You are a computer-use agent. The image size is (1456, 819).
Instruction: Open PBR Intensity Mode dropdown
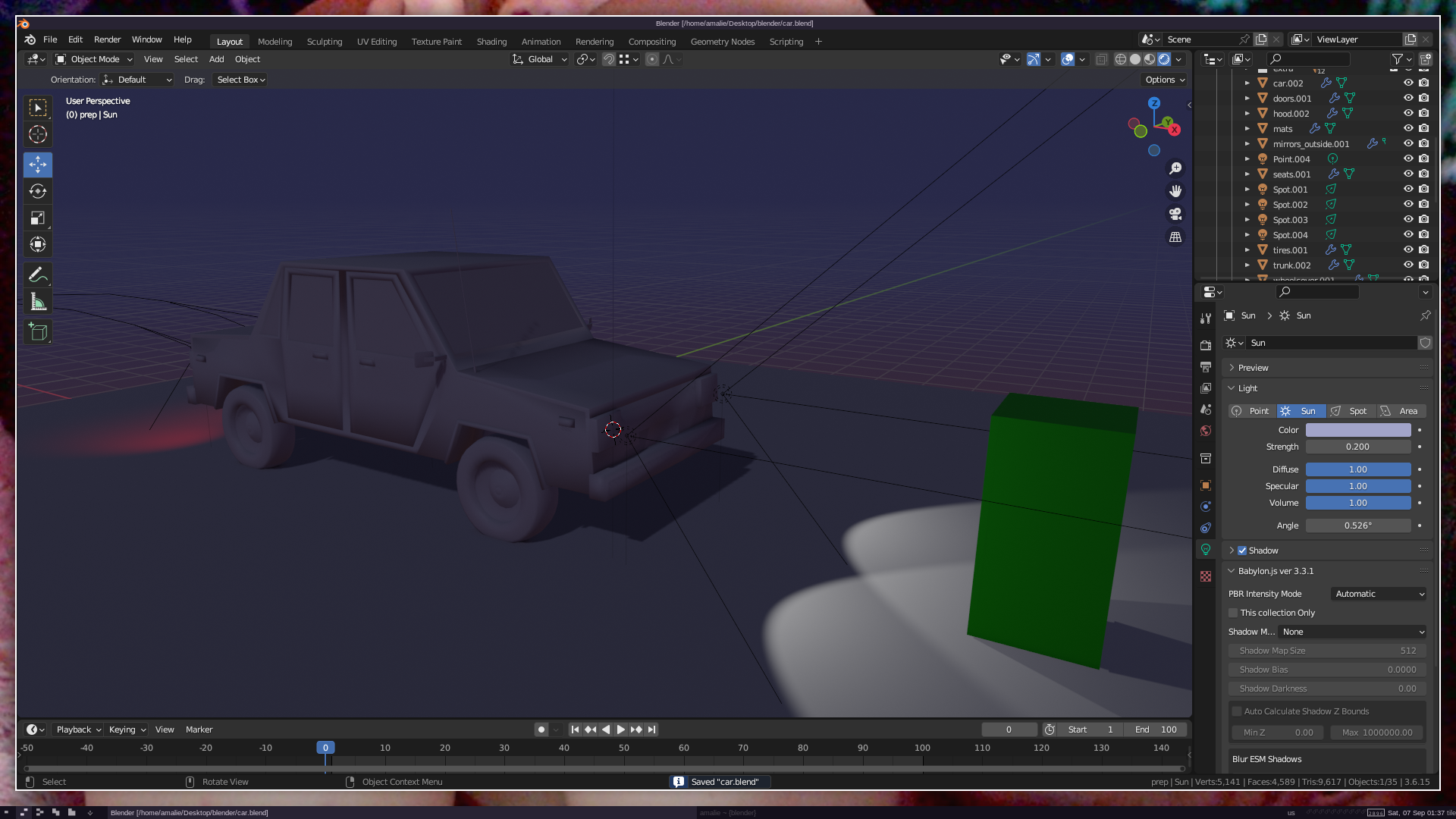point(1379,594)
